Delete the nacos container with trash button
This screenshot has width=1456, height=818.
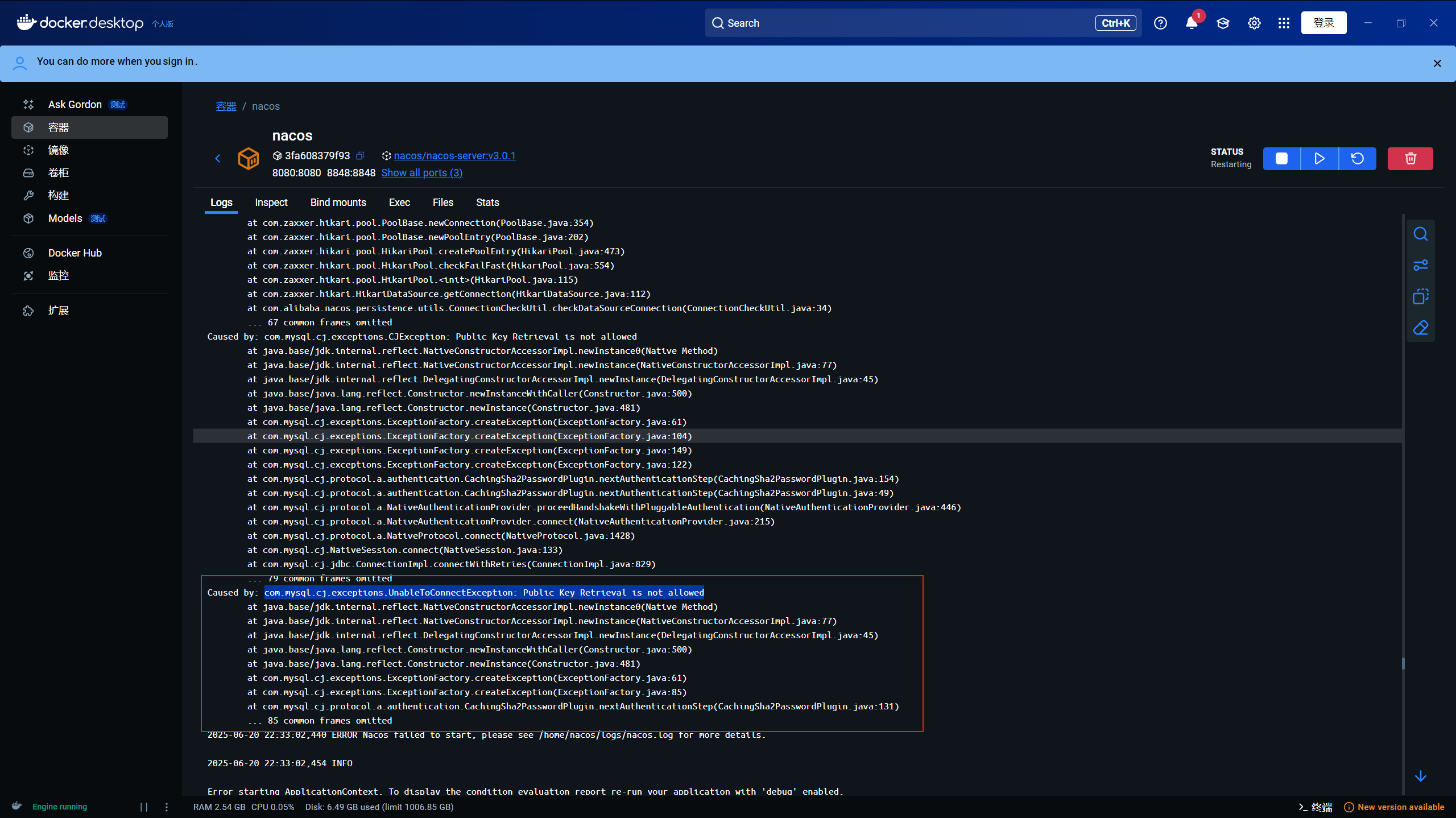(x=1410, y=159)
